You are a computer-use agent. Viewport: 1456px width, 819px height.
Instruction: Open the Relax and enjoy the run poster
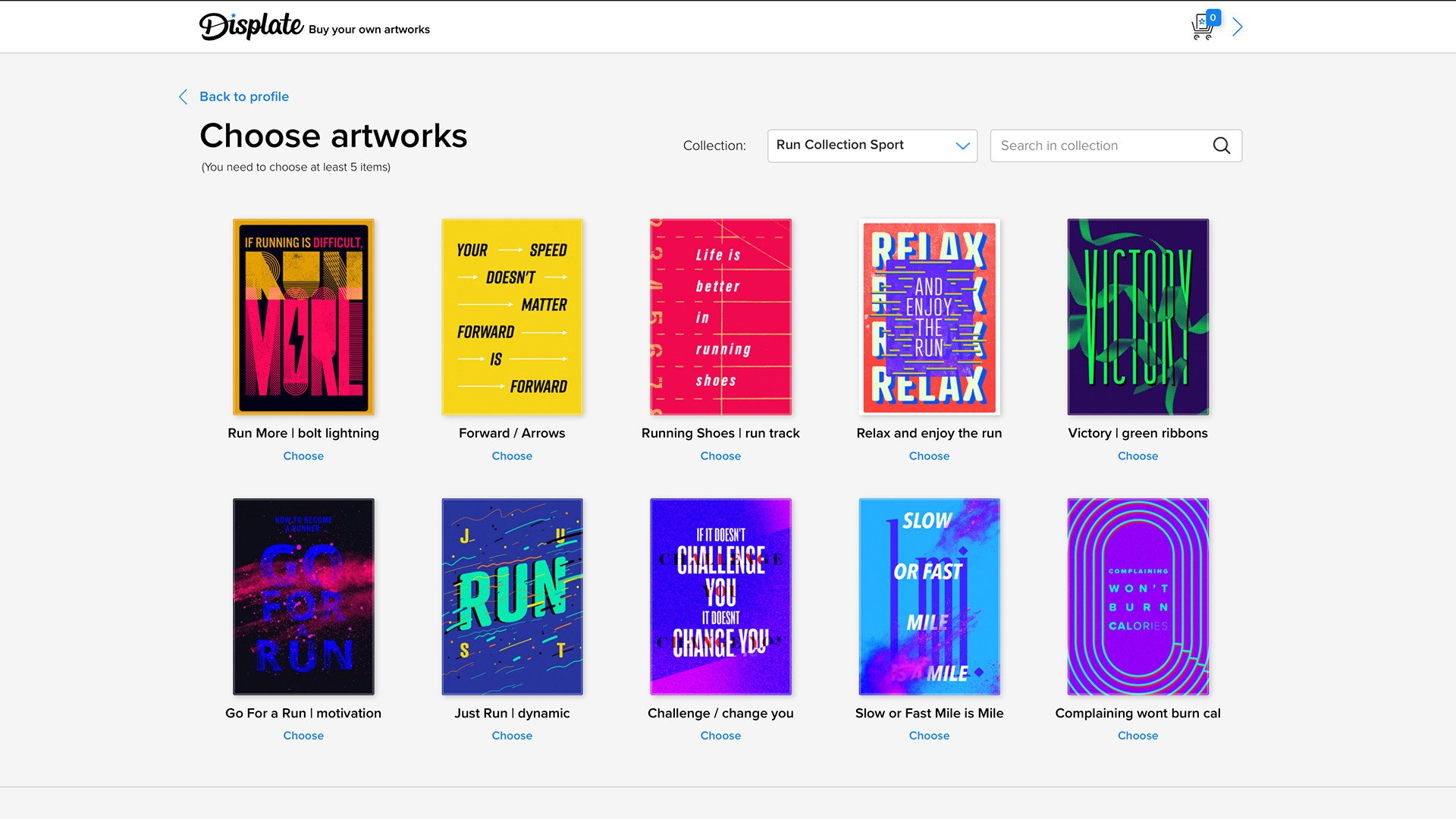[x=929, y=317]
